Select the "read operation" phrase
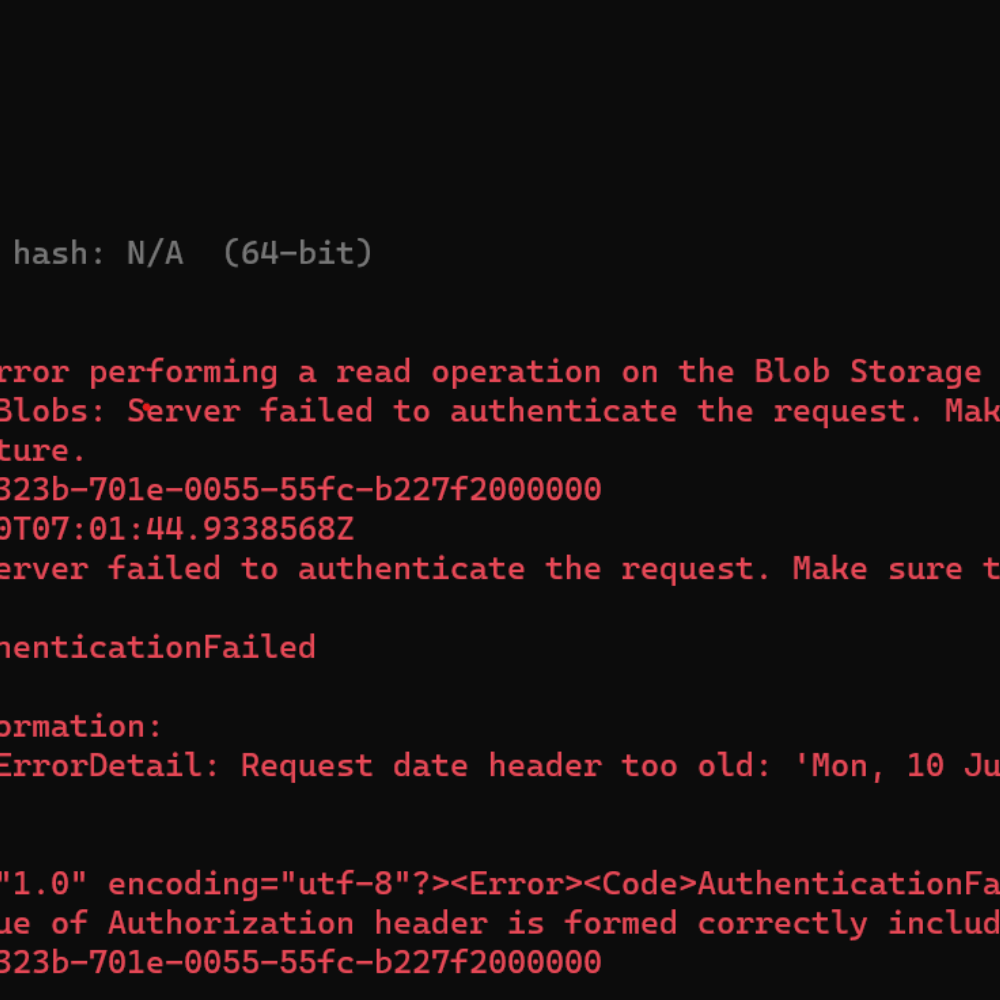 point(468,372)
